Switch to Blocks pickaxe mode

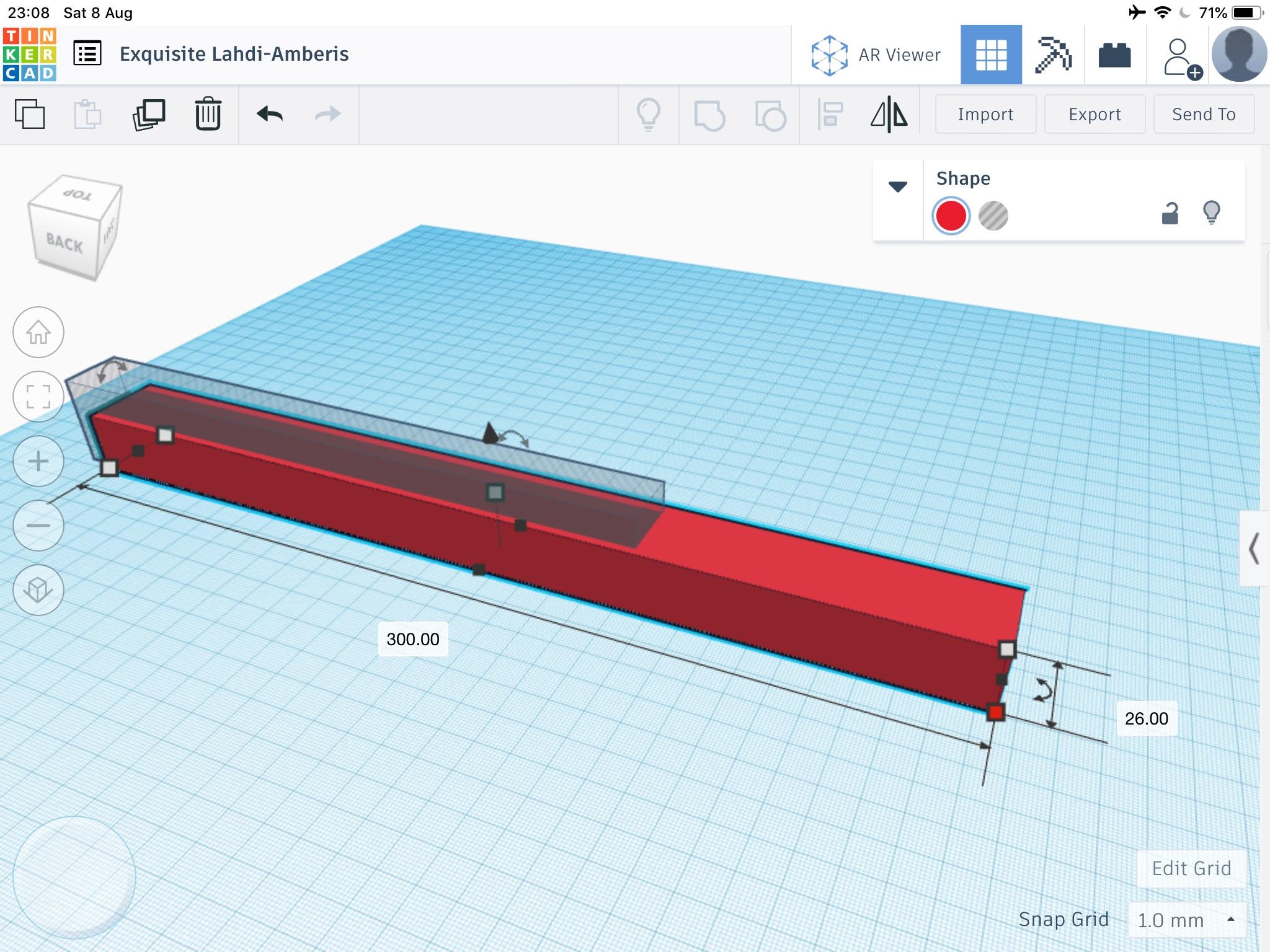click(x=1053, y=55)
